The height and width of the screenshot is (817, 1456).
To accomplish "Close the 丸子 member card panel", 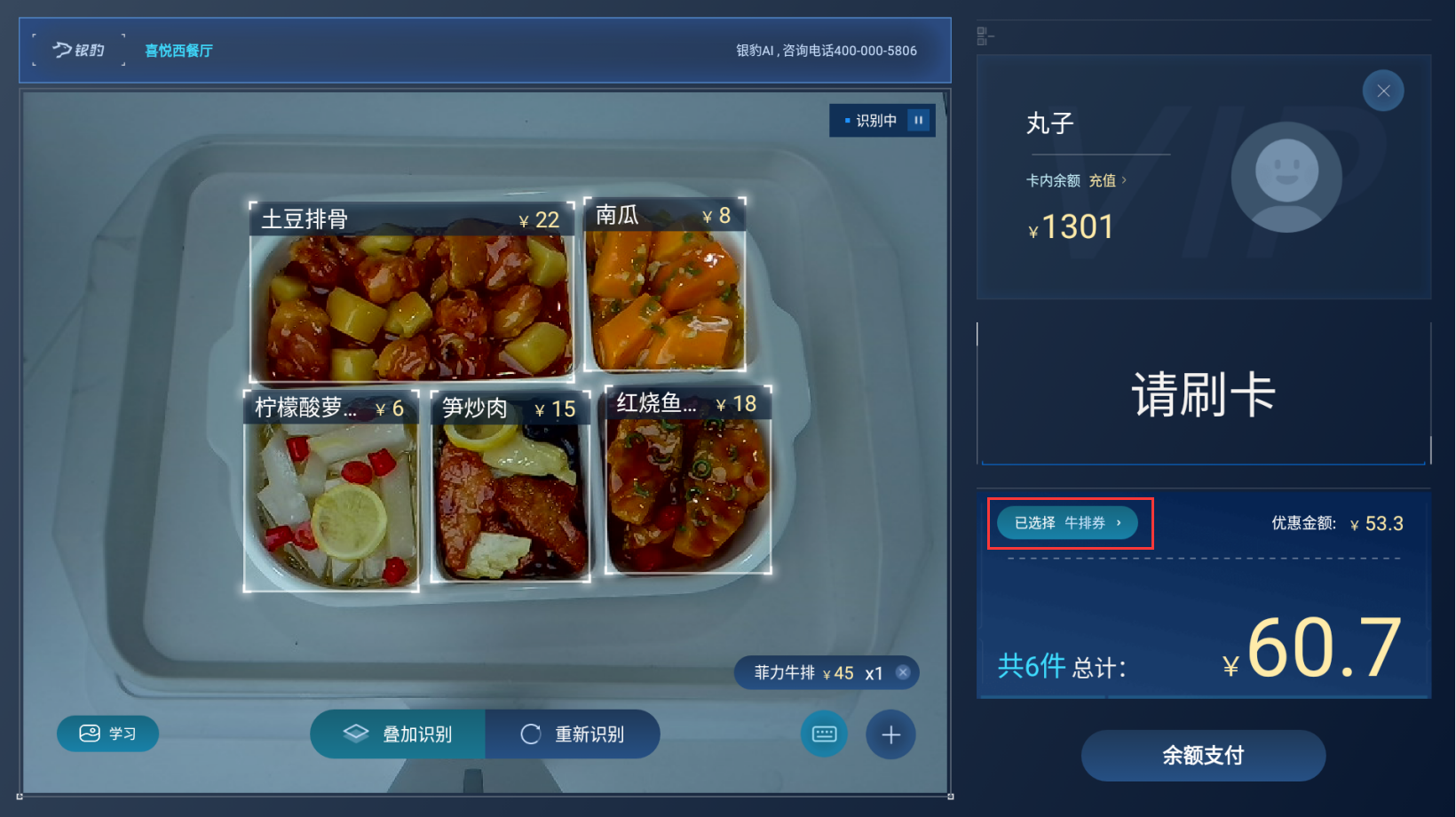I will click(1383, 91).
